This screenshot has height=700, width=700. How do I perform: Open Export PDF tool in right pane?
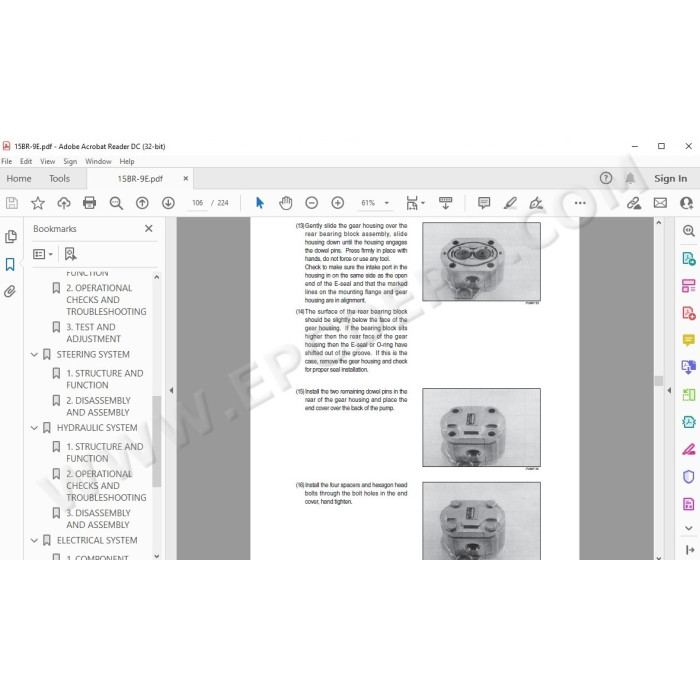coord(688,258)
